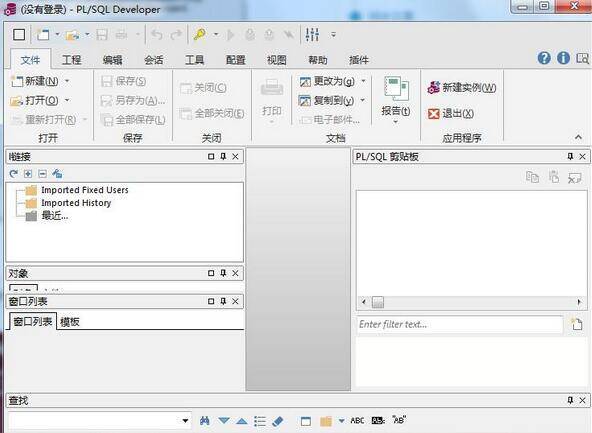The image size is (592, 433).
Task: Click the magnifier search icon beside info icon
Action: pos(582,58)
